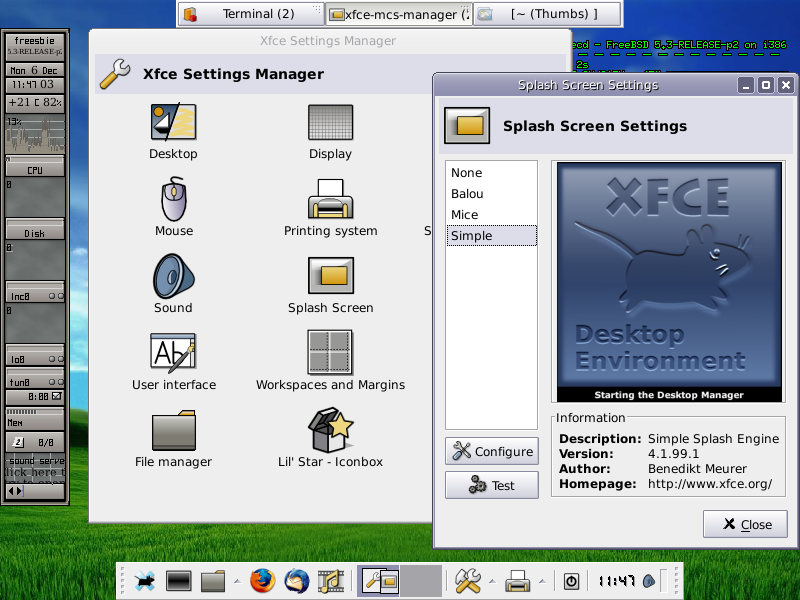
Task: Click the lnc0 network label in GKrellM
Action: click(x=20, y=296)
